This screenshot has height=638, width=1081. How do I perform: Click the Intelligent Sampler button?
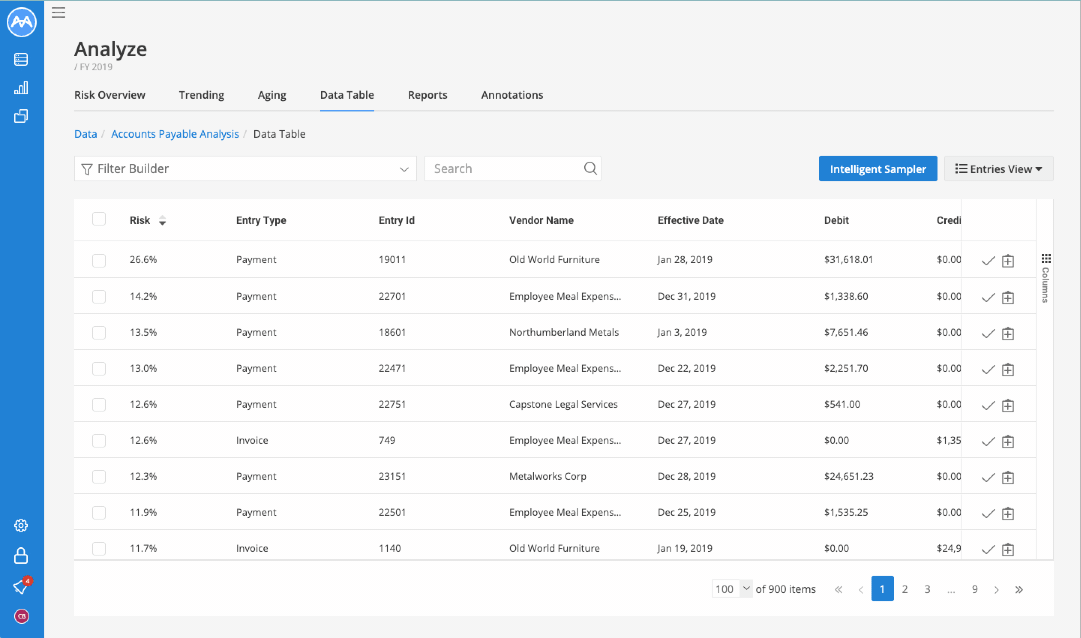click(878, 169)
